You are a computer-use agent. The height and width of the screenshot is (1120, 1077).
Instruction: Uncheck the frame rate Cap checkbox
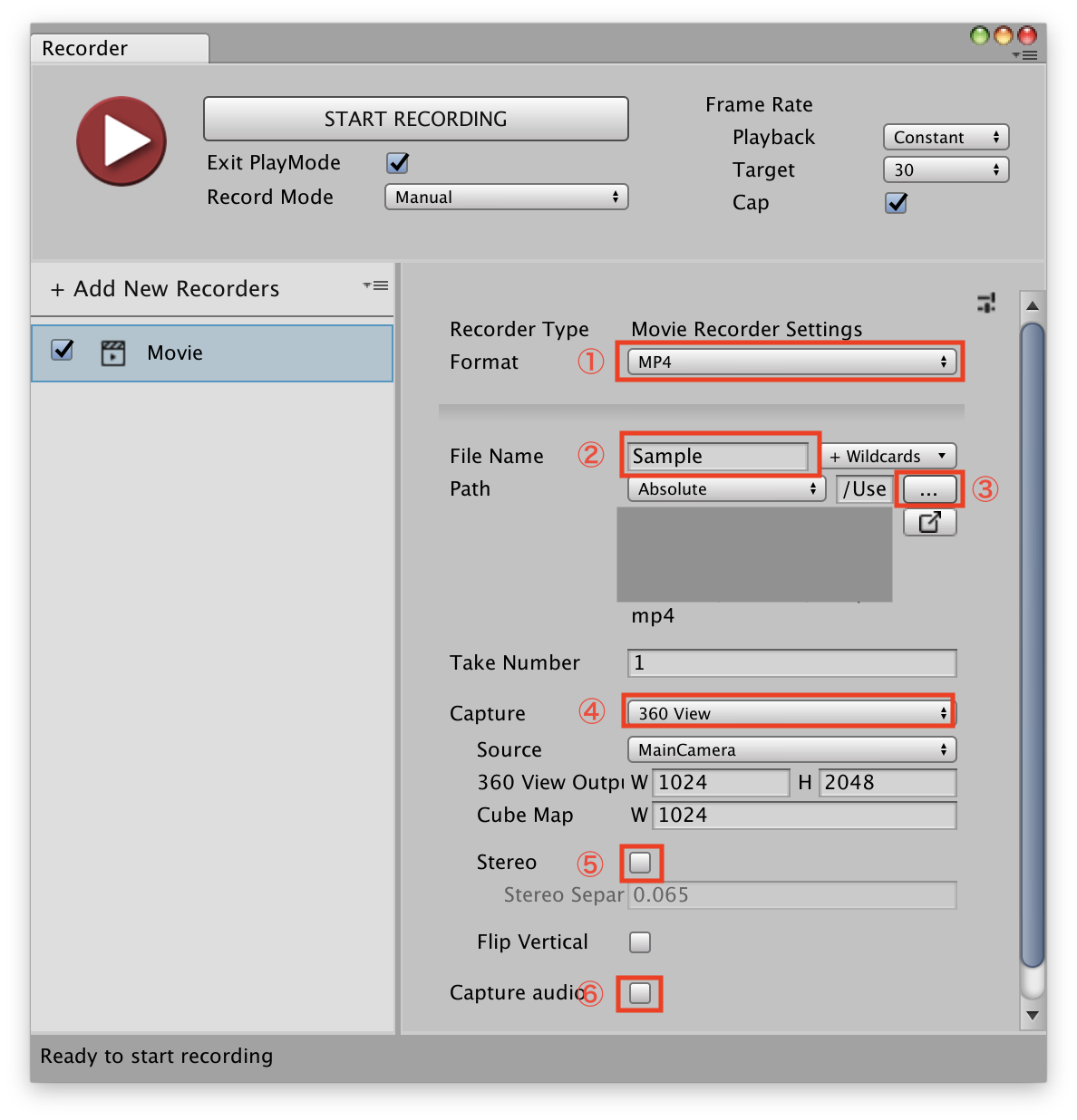tap(896, 203)
